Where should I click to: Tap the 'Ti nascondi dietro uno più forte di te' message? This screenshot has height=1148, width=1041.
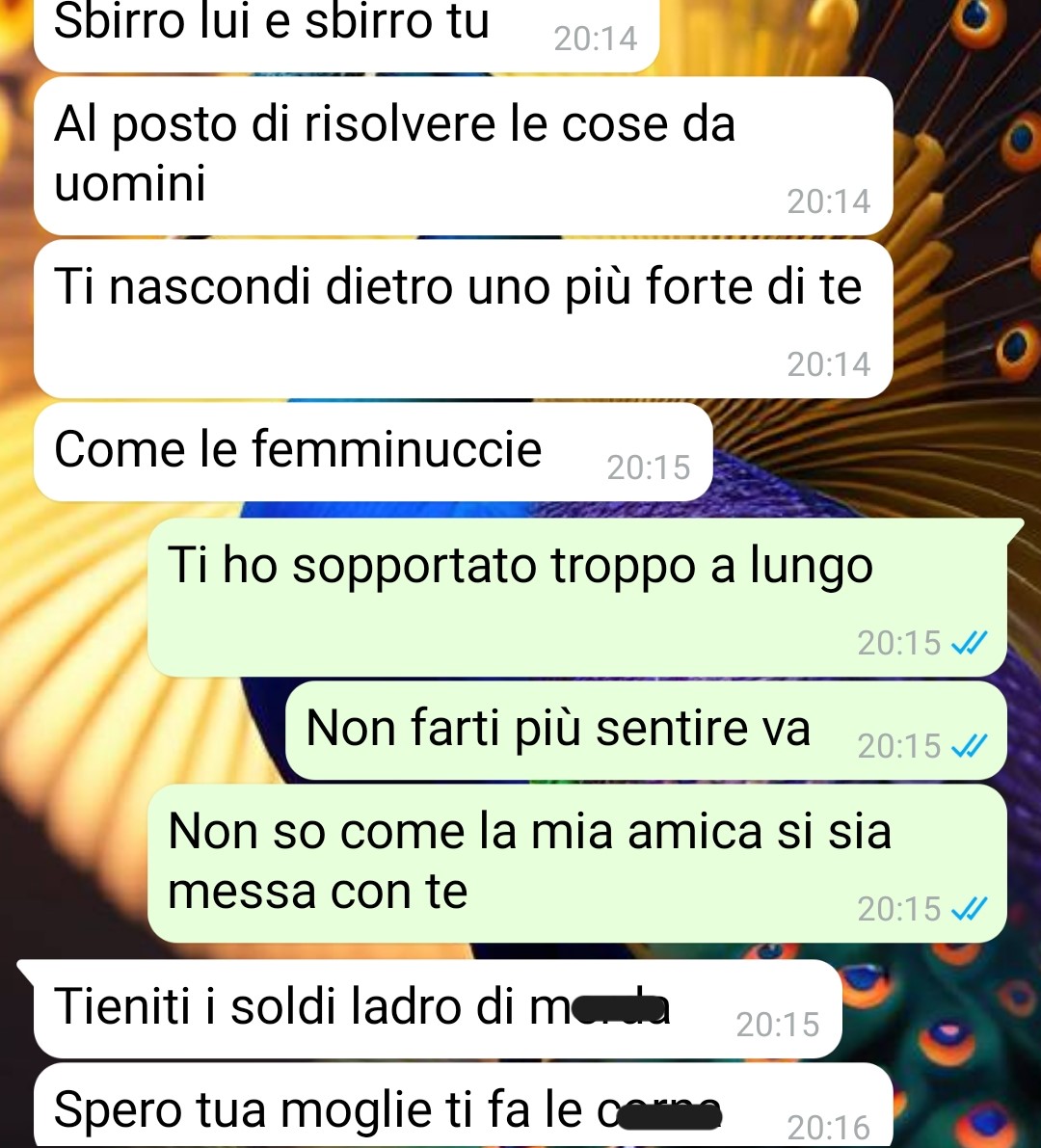pos(464,318)
